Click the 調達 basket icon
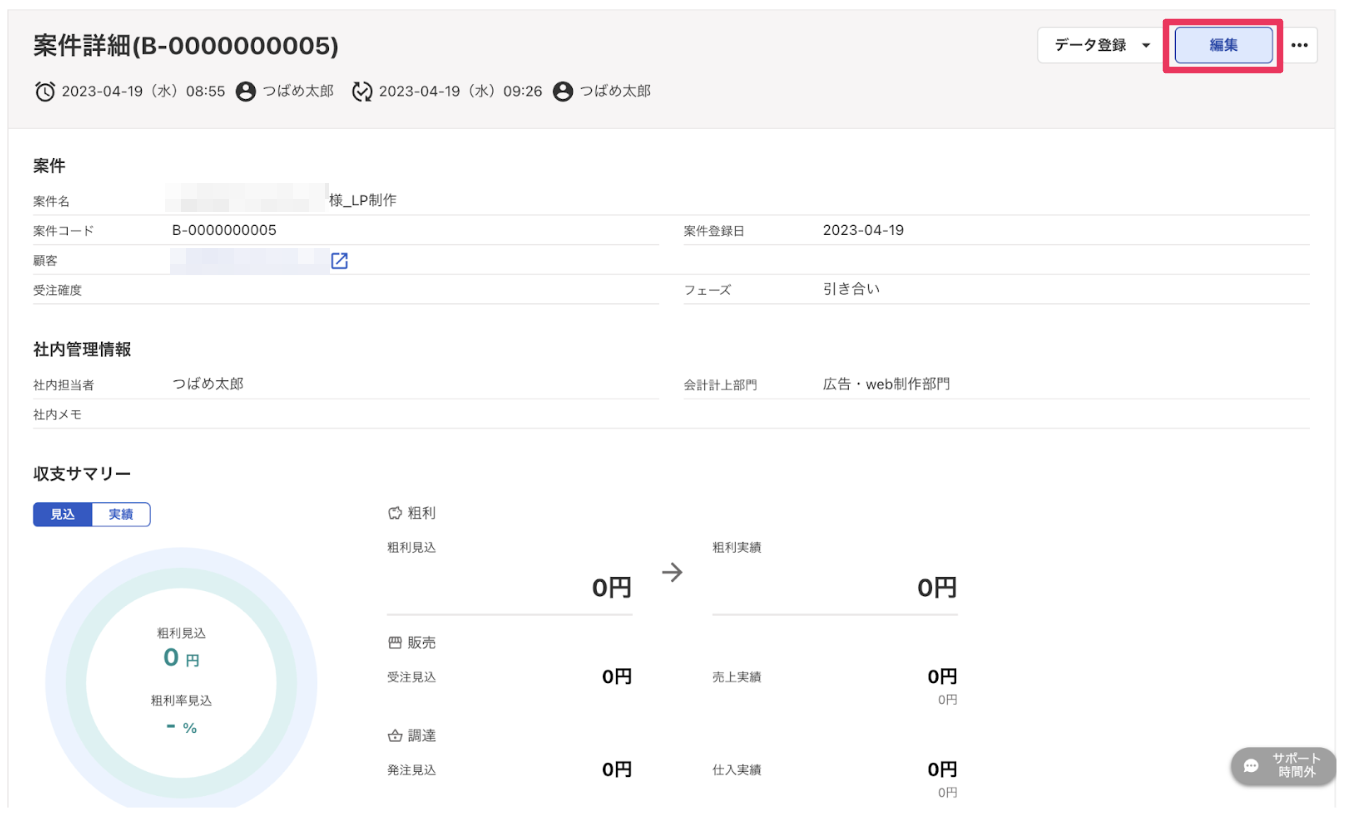1356x818 pixels. (x=395, y=736)
